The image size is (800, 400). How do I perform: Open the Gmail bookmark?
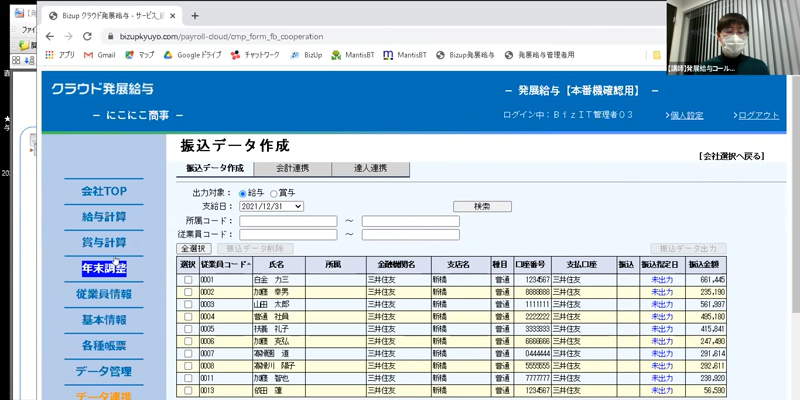pos(99,55)
